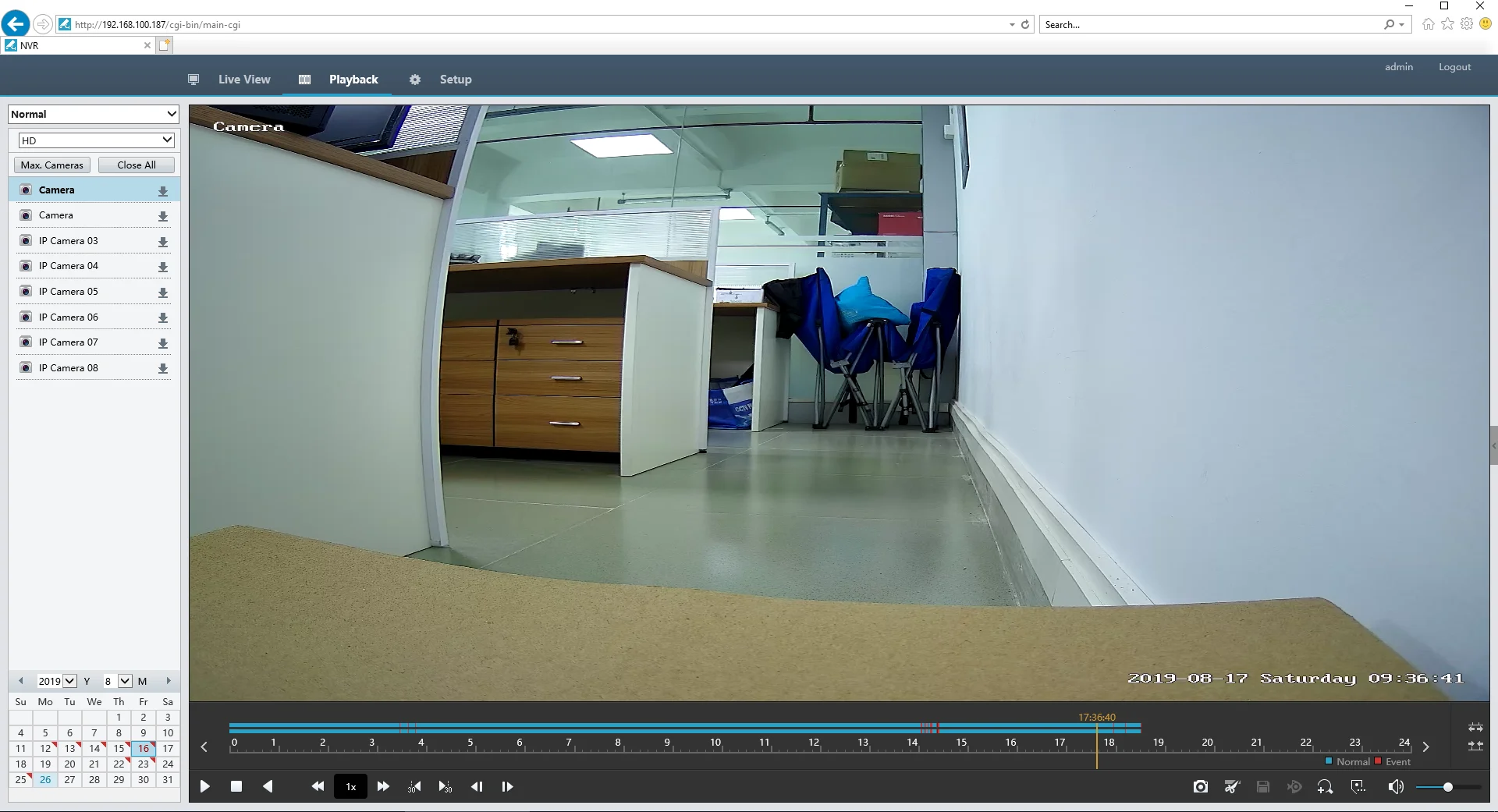Click the admin user label
Screen dimensions: 1498x812
click(1399, 67)
